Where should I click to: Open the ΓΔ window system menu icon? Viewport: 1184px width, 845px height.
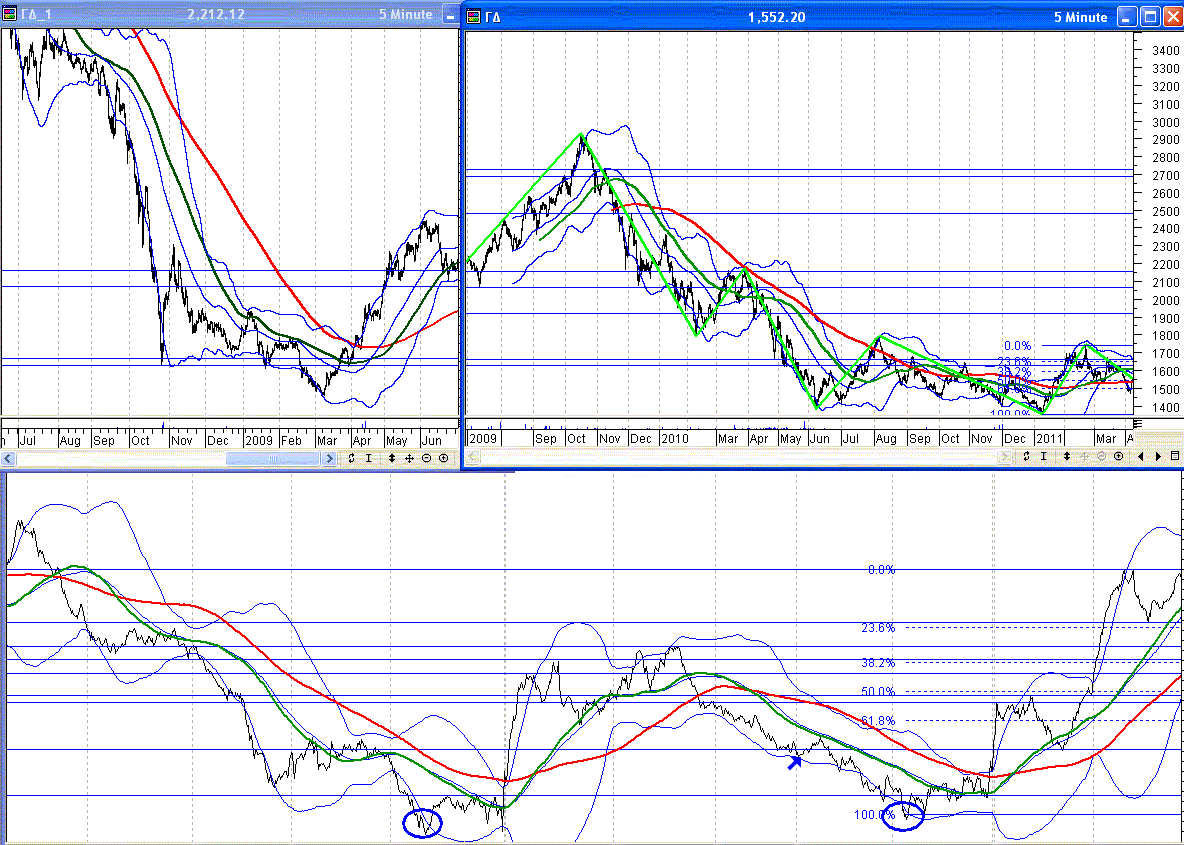[472, 17]
